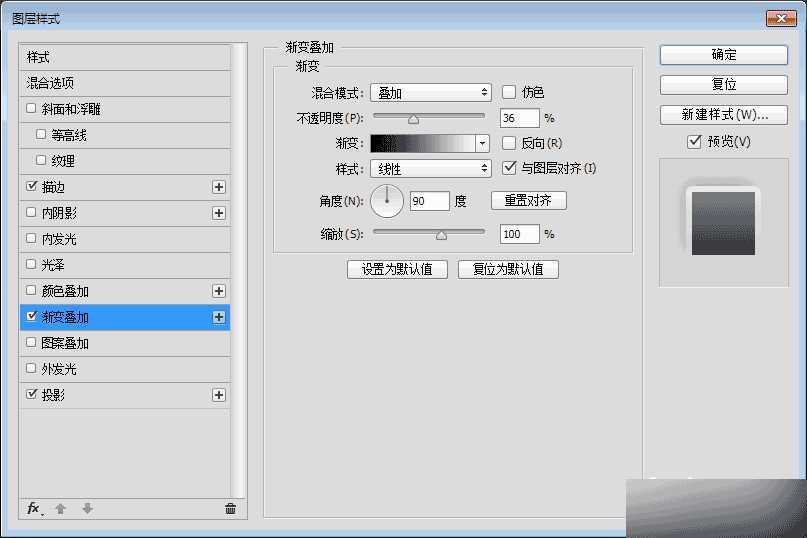Click the 设置为默认值 button
Viewport: 807px width, 538px height.
(x=397, y=269)
